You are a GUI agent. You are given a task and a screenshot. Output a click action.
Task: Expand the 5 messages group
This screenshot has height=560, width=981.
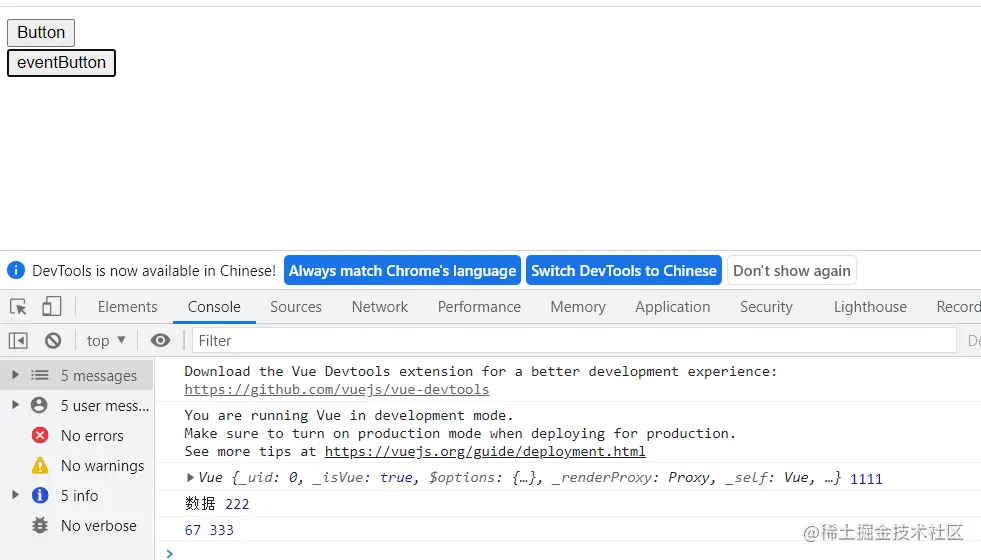click(x=16, y=375)
